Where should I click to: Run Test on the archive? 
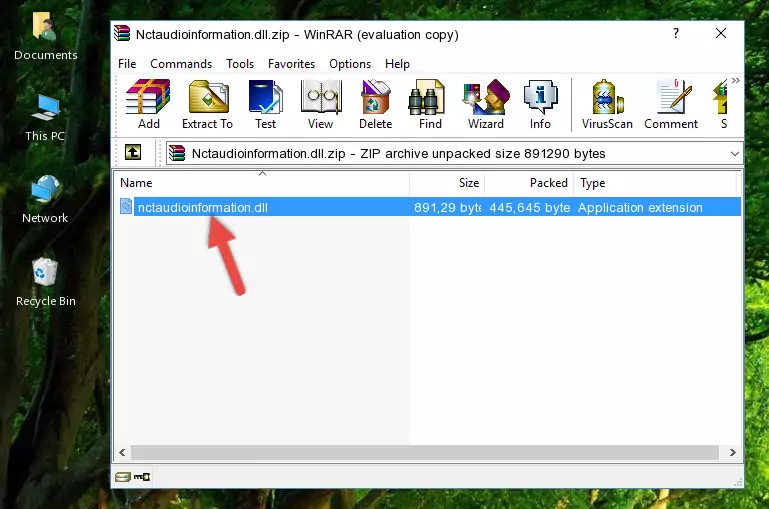[265, 104]
